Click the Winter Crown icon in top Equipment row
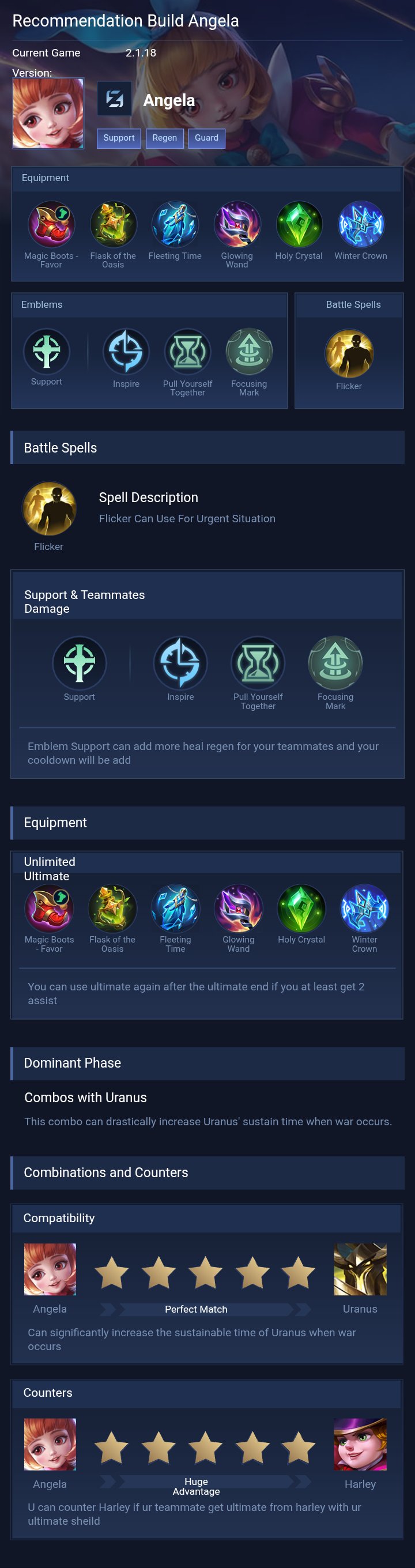The height and width of the screenshot is (1568, 415). tap(361, 224)
